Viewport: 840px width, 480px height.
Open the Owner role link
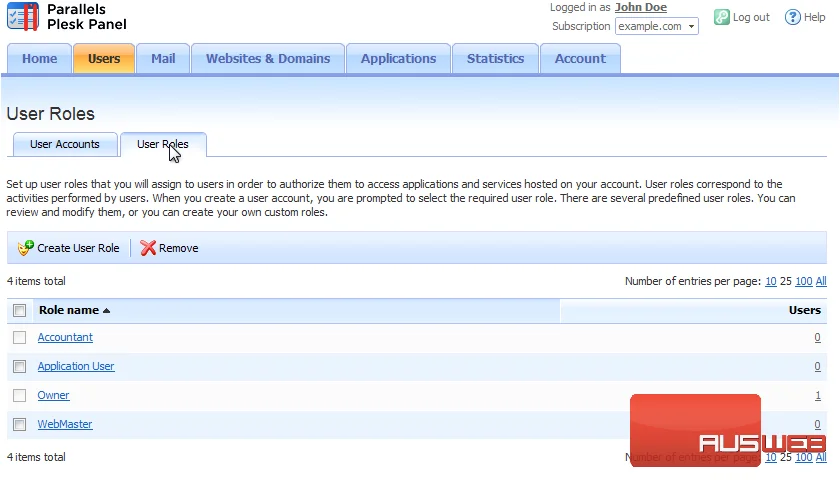pyautogui.click(x=53, y=395)
